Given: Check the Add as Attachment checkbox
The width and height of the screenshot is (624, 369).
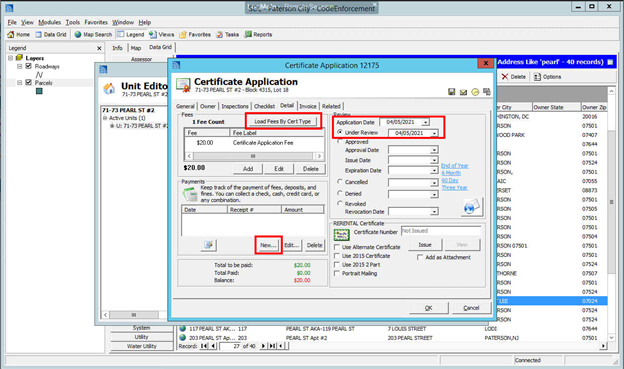Looking at the screenshot, I should point(420,258).
